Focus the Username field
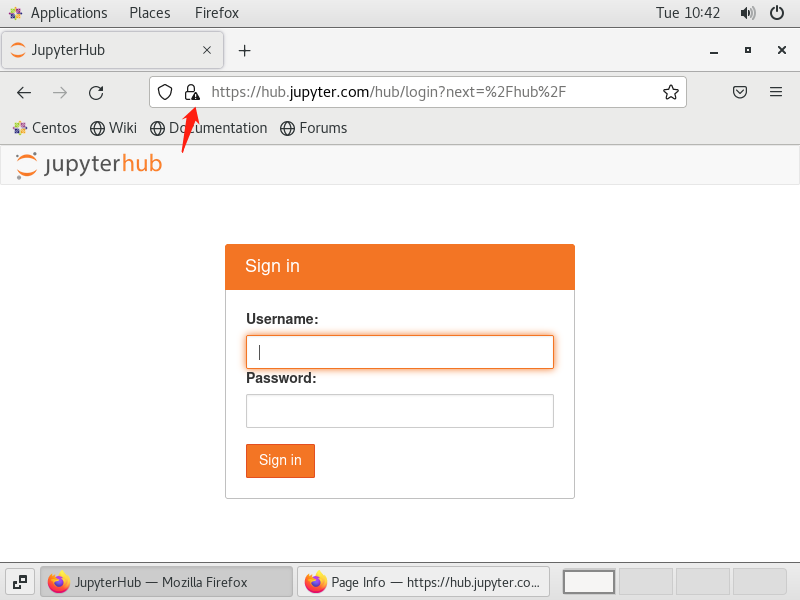 pos(399,352)
